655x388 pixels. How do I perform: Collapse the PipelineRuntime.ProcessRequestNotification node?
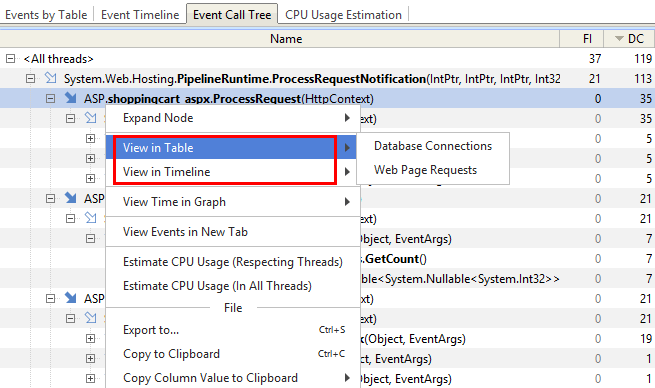pos(30,79)
